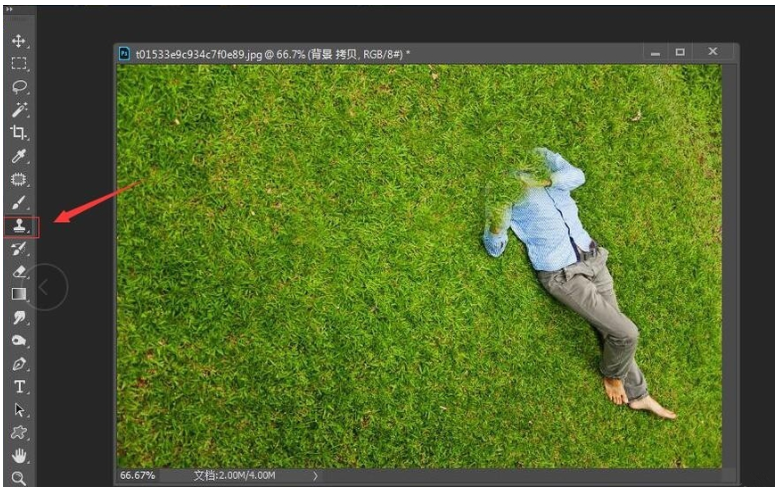Select the History Brush tool
Viewport: 780px width, 490px height.
[19, 249]
